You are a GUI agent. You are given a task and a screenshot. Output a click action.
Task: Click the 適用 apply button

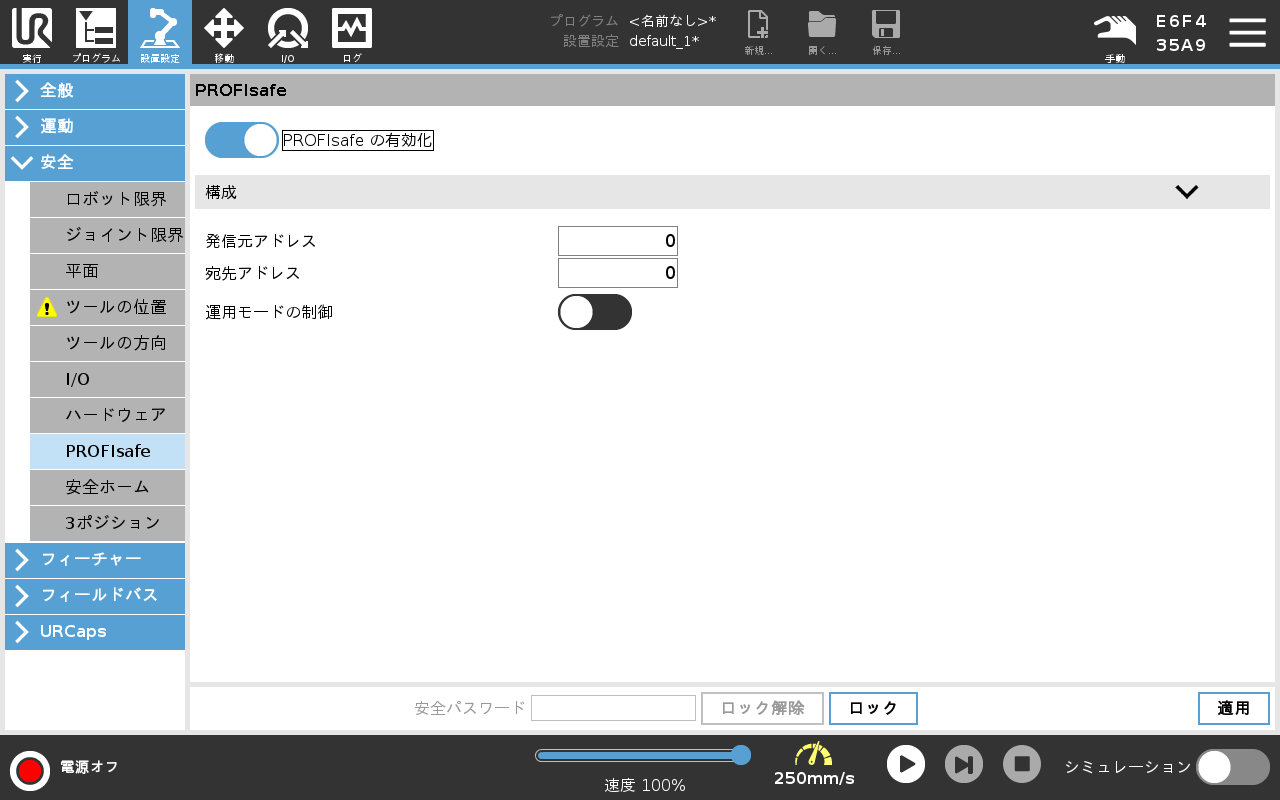click(1234, 708)
